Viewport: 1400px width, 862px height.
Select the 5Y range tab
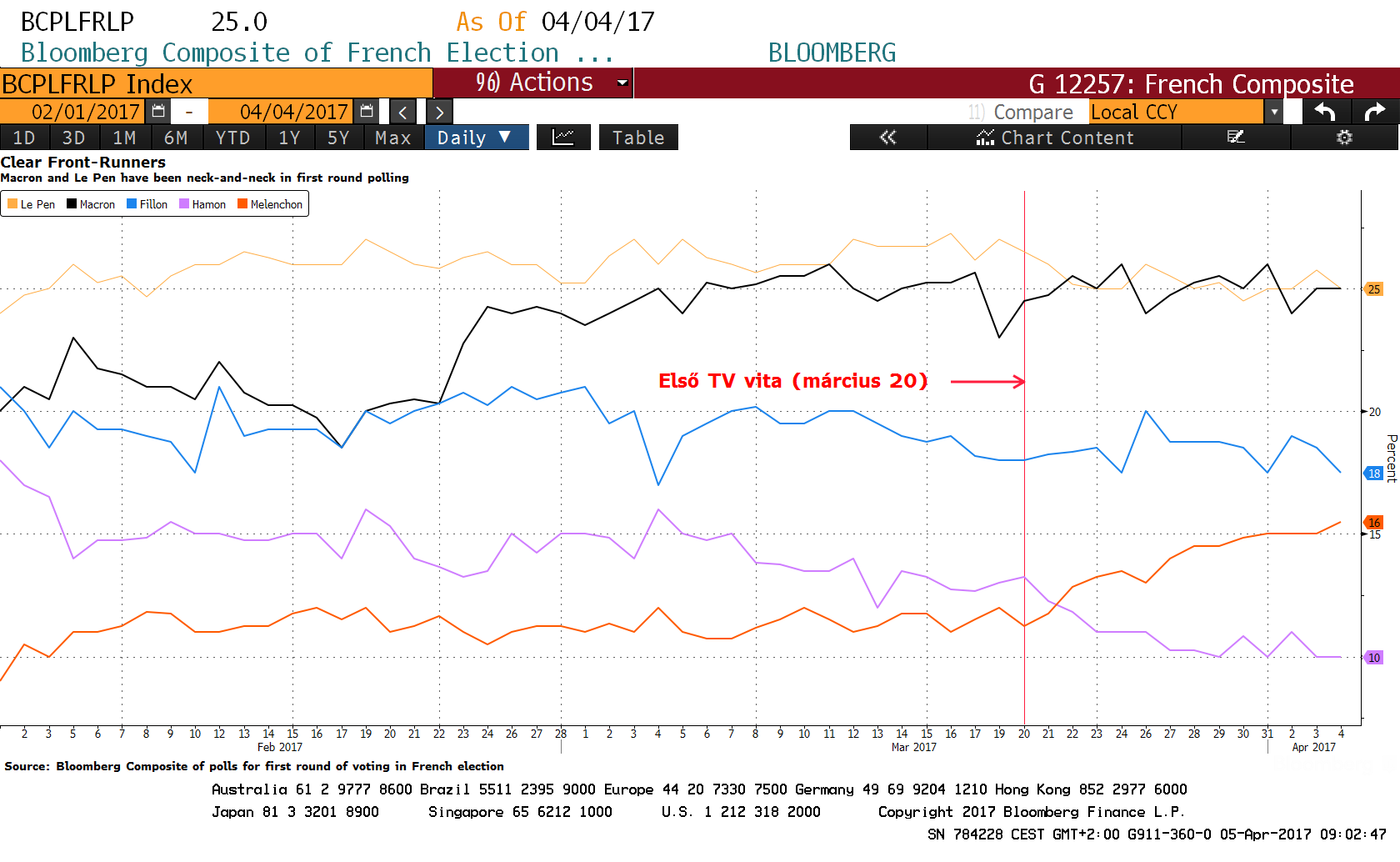click(338, 138)
